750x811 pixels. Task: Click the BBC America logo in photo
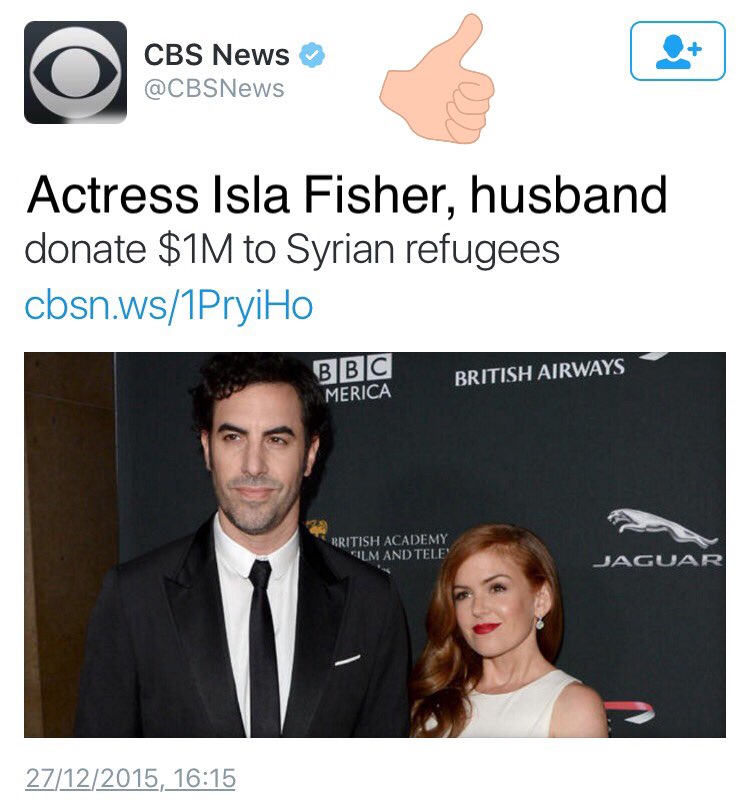click(355, 378)
